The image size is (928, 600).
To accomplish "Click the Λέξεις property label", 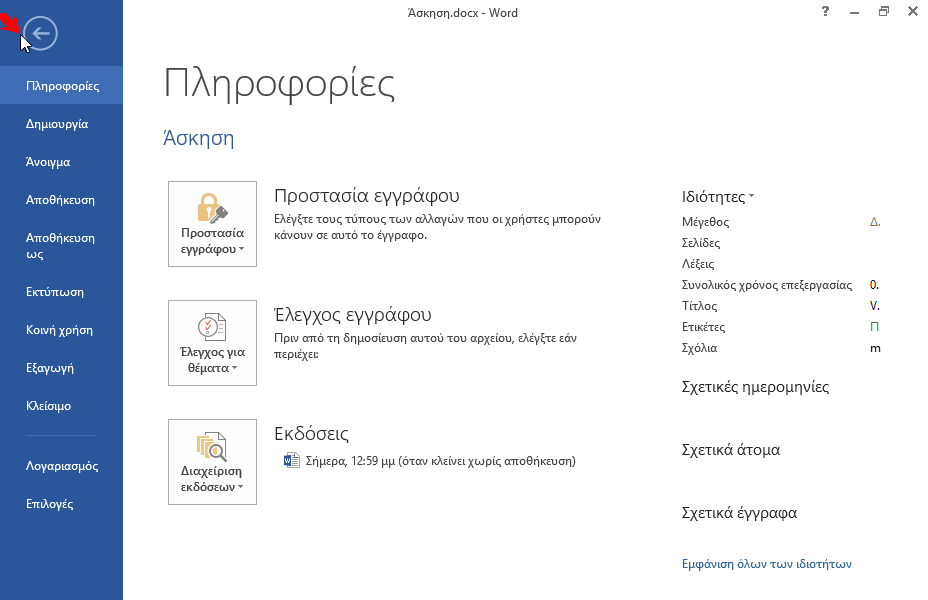I will click(x=698, y=264).
